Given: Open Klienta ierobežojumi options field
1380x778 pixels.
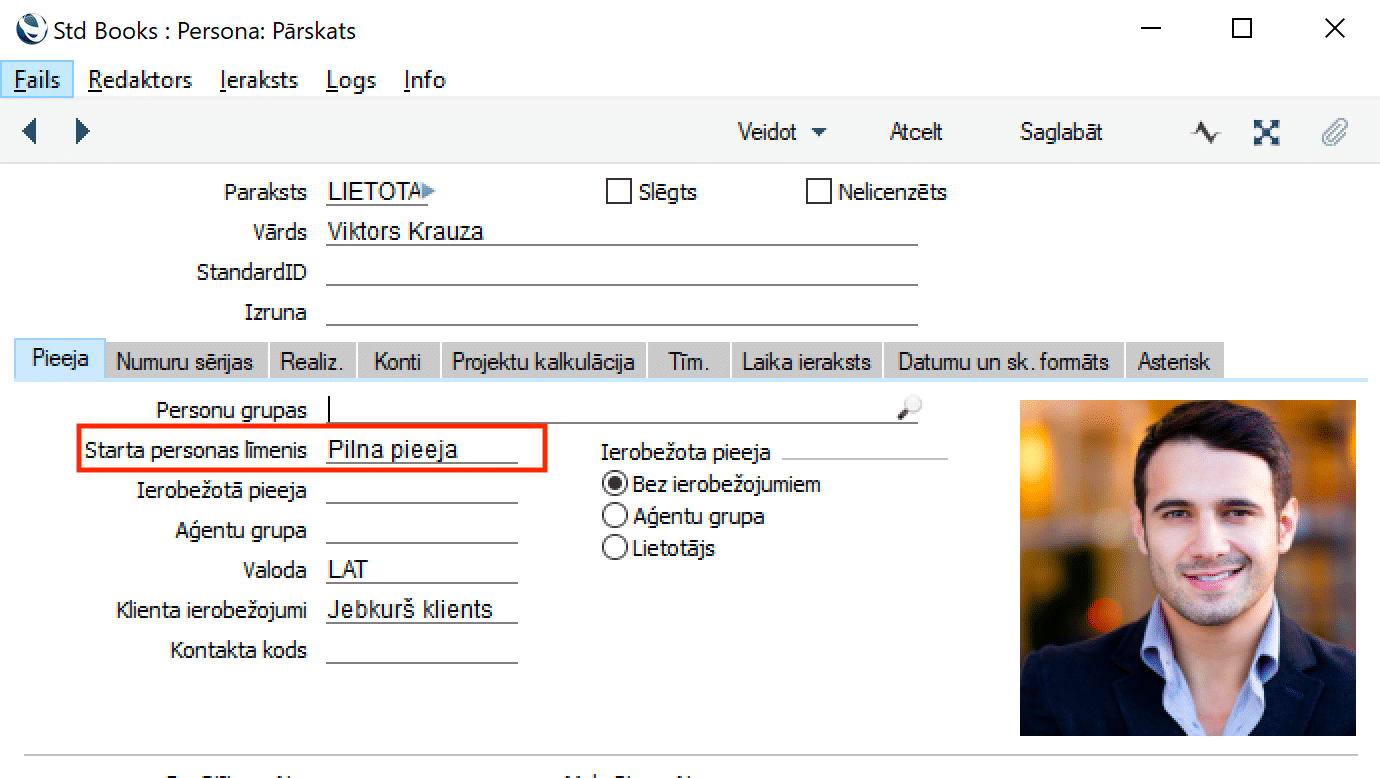Looking at the screenshot, I should pos(421,610).
